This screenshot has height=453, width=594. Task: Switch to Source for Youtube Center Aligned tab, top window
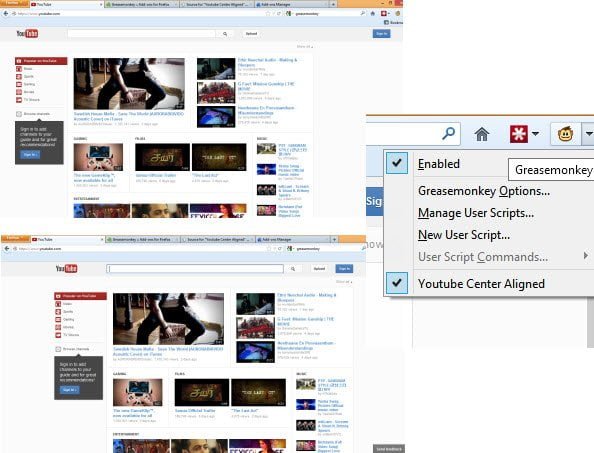217,4
